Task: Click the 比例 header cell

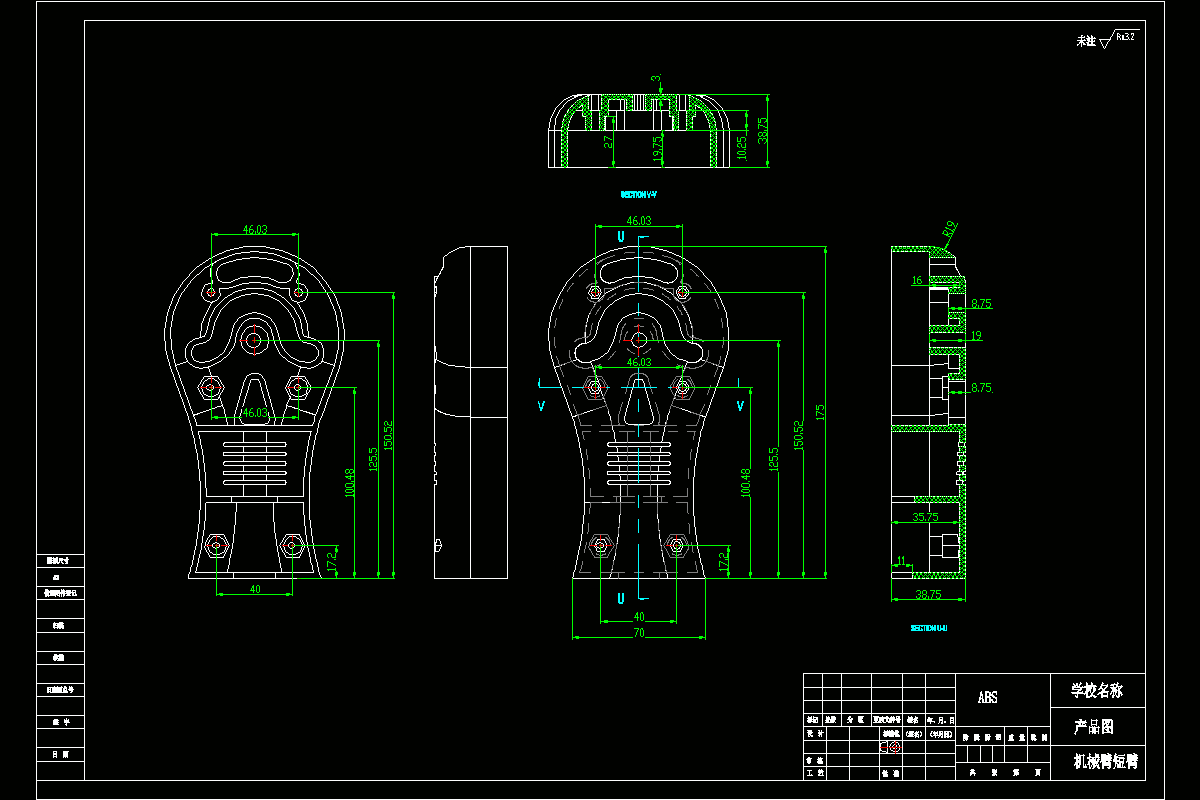Action: 1039,737
